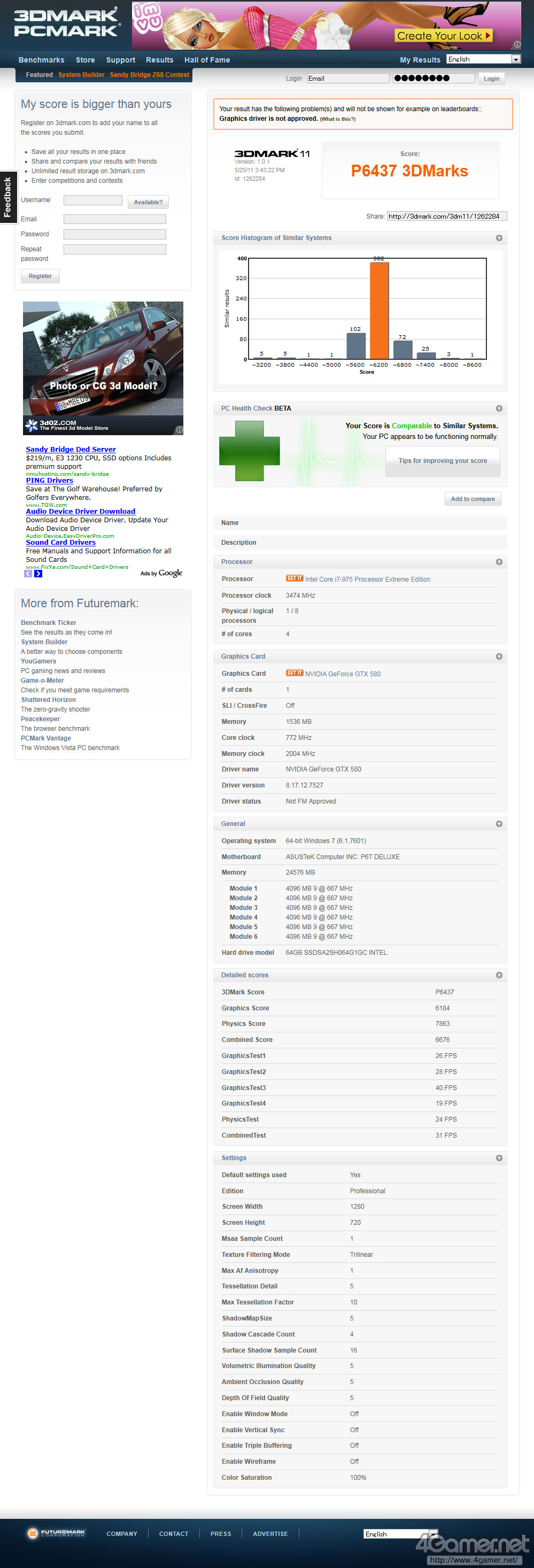Open My Results menu item
Viewport: 534px width, 1568px height.
click(420, 60)
